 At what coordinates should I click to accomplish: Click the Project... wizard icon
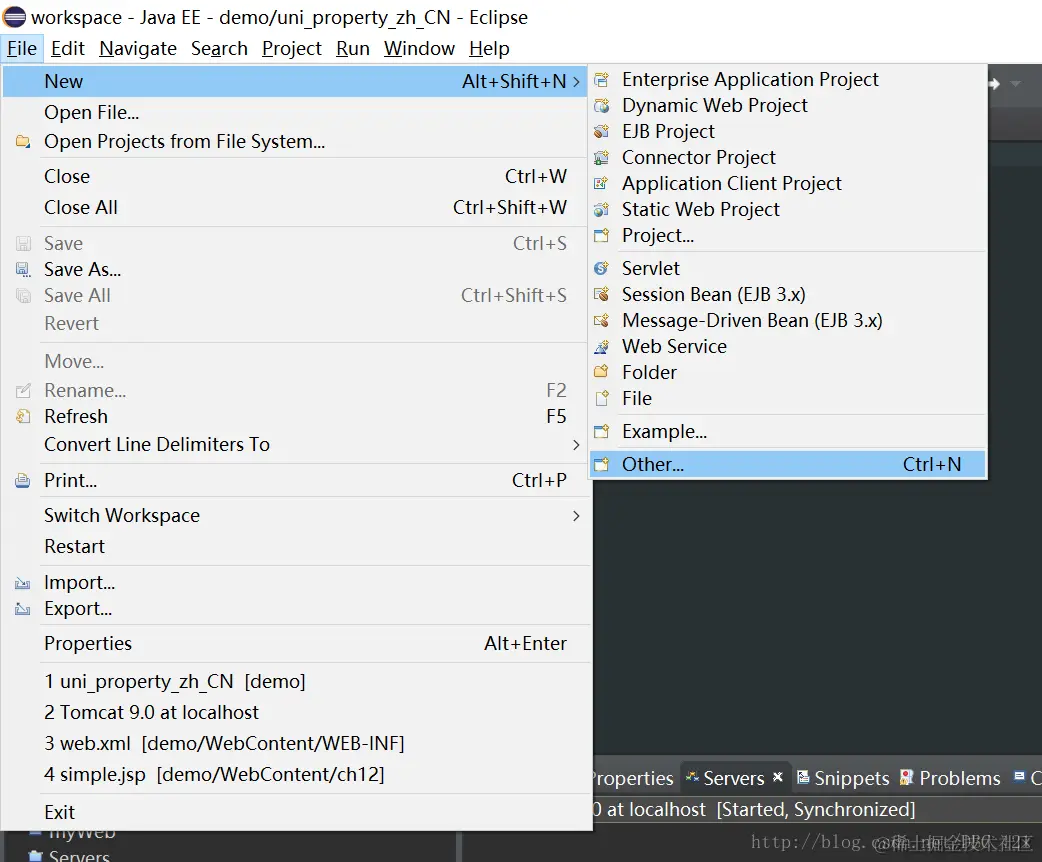pyautogui.click(x=601, y=235)
